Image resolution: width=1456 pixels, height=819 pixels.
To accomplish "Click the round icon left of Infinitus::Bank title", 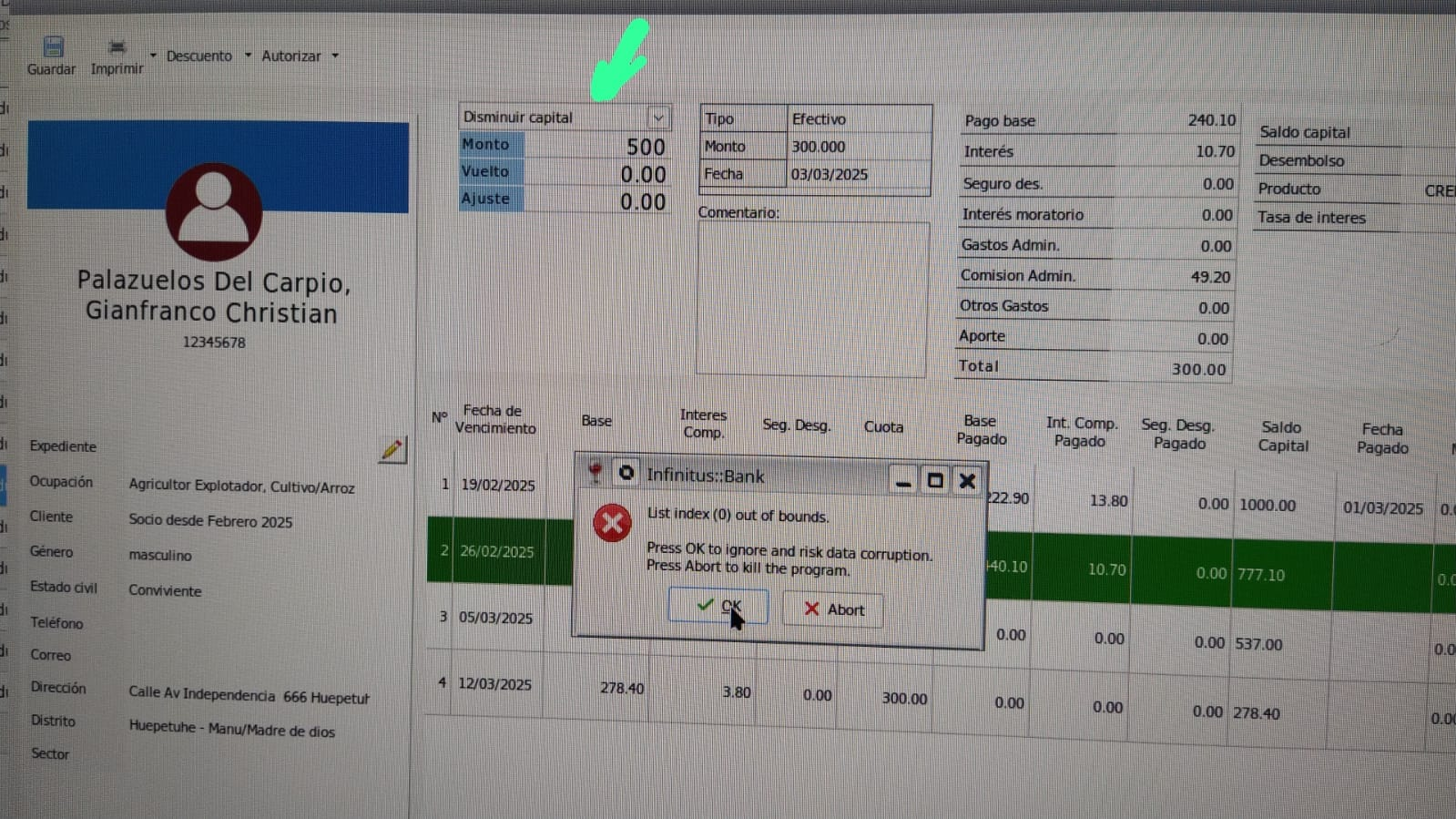I will tap(626, 473).
